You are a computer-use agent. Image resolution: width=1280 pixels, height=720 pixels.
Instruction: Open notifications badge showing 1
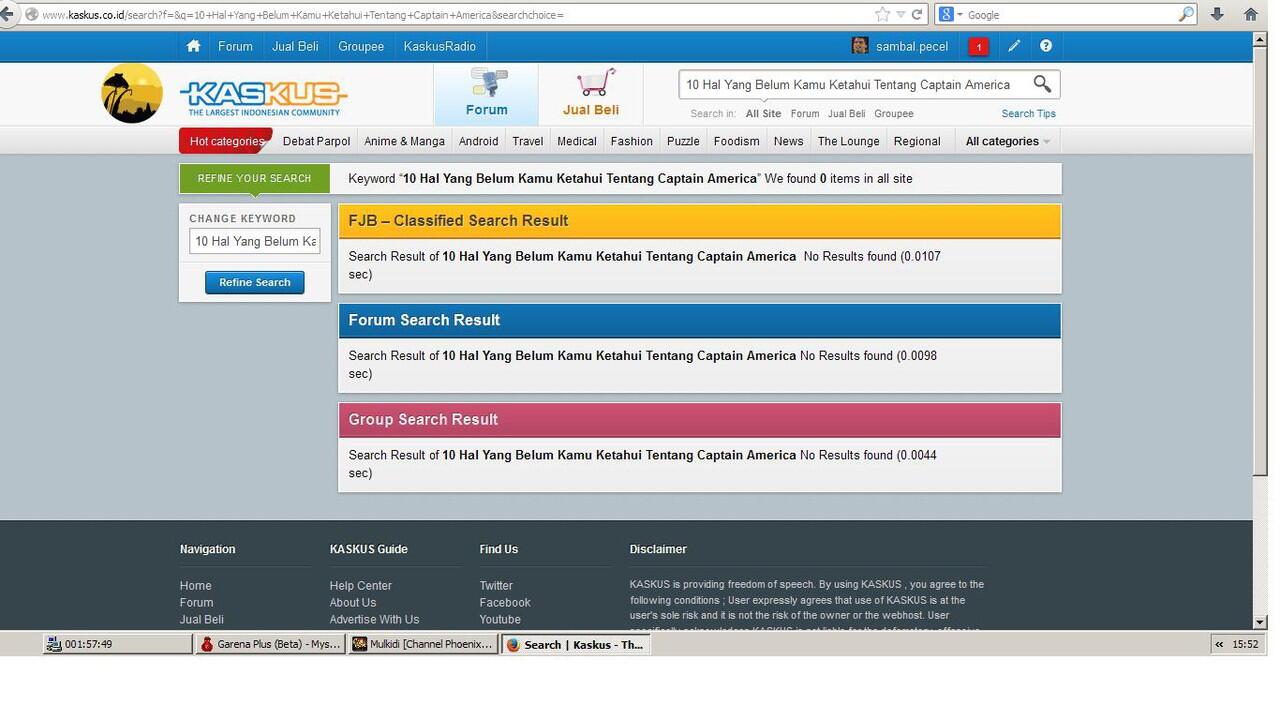pos(978,46)
